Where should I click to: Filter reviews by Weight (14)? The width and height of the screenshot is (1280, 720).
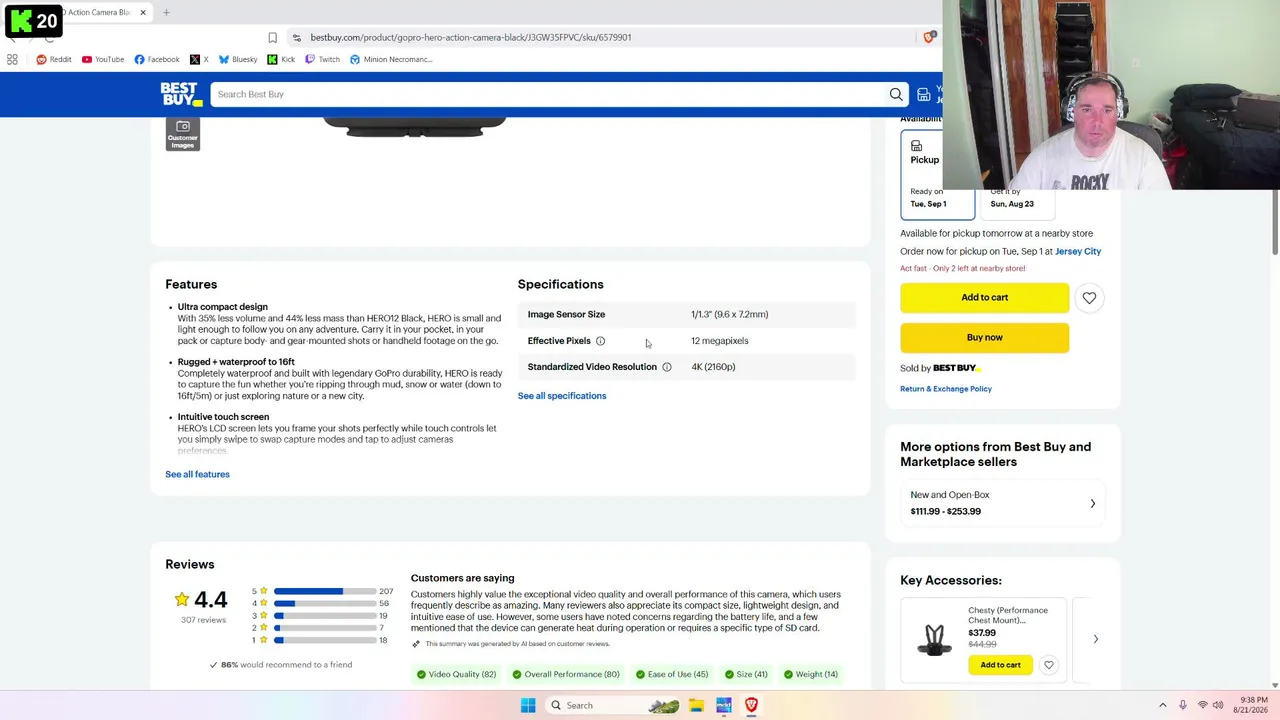811,674
